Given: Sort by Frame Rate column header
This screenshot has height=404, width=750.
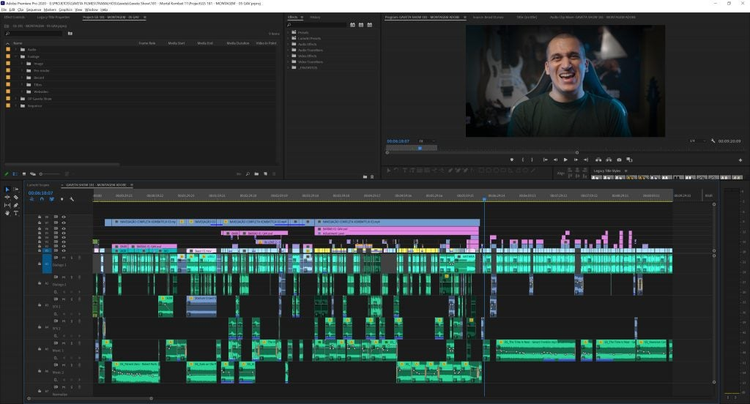Looking at the screenshot, I should pyautogui.click(x=147, y=43).
